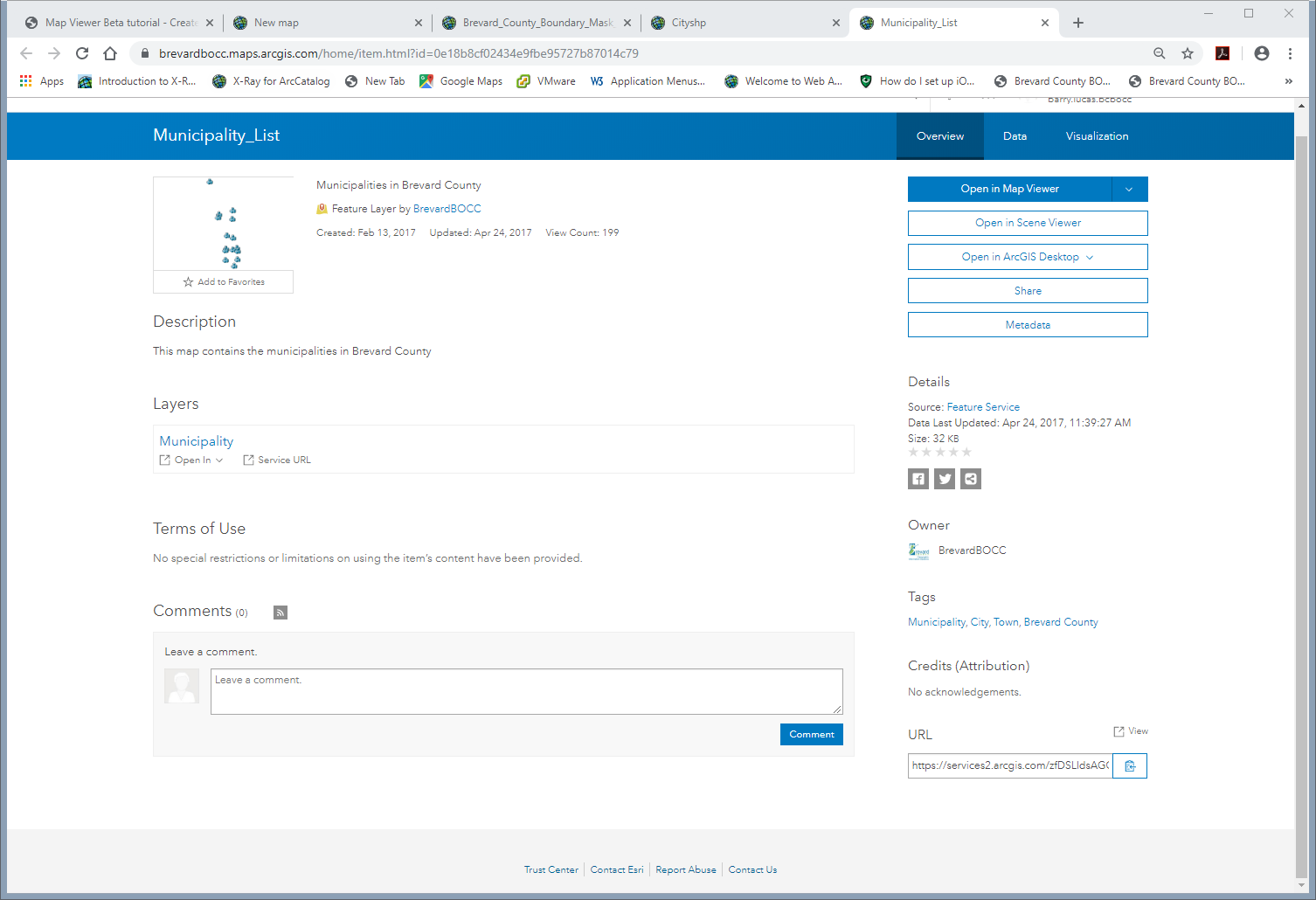Screen dimensions: 1316x900
Task: Close the Map Viewer Beta tutorial tab
Action: click(210, 23)
